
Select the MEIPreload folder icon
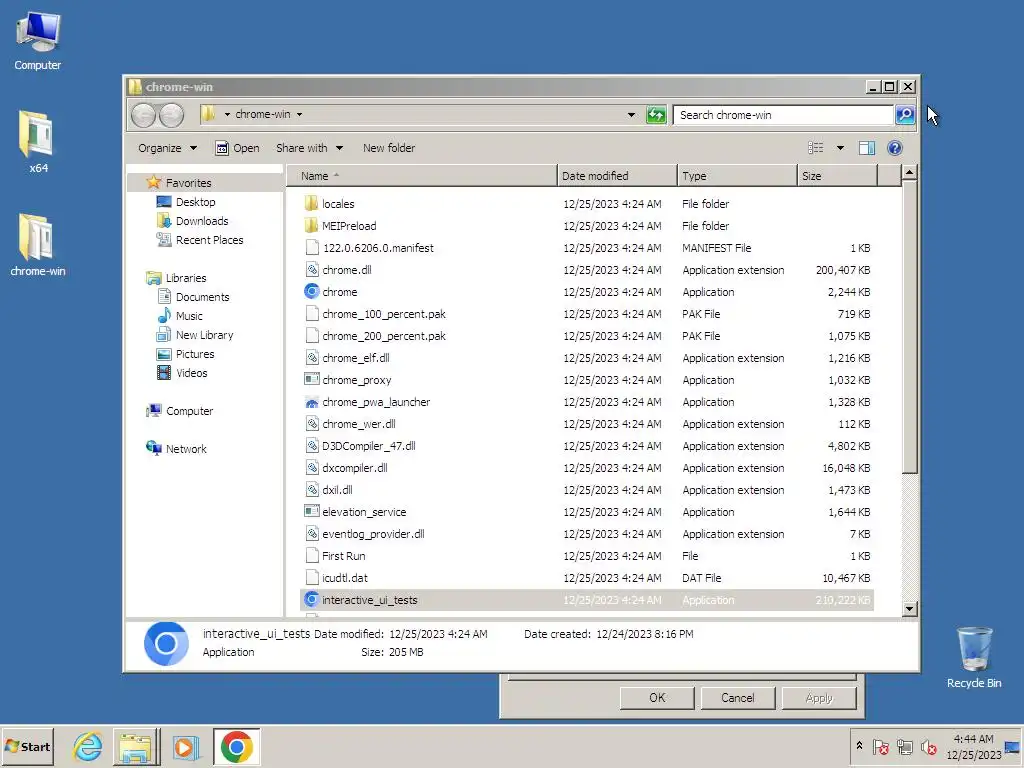pyautogui.click(x=312, y=226)
